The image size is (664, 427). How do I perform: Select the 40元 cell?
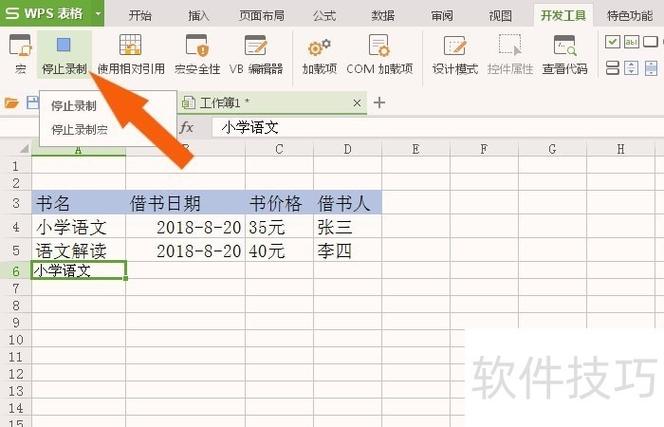(279, 251)
